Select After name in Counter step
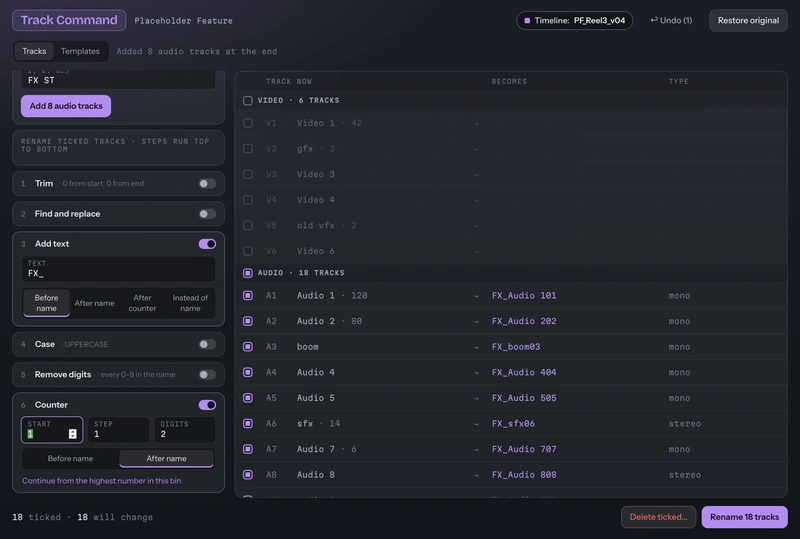The width and height of the screenshot is (800, 539). point(166,458)
